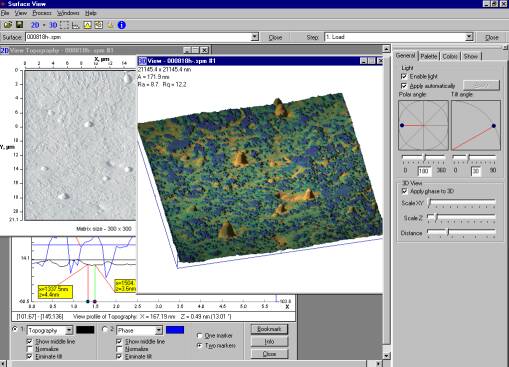This screenshot has height=367, width=509.
Task: Adjust the Scale Z slider
Action: click(462, 217)
